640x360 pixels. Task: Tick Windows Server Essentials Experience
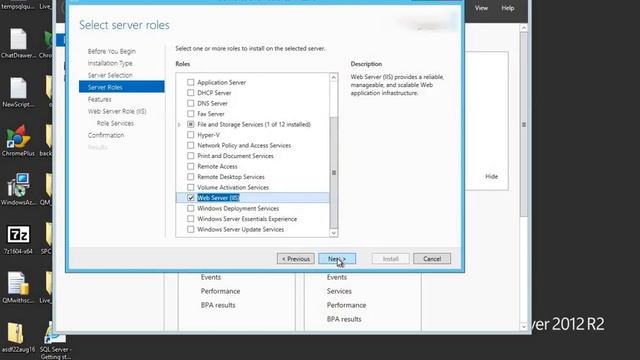(x=191, y=219)
